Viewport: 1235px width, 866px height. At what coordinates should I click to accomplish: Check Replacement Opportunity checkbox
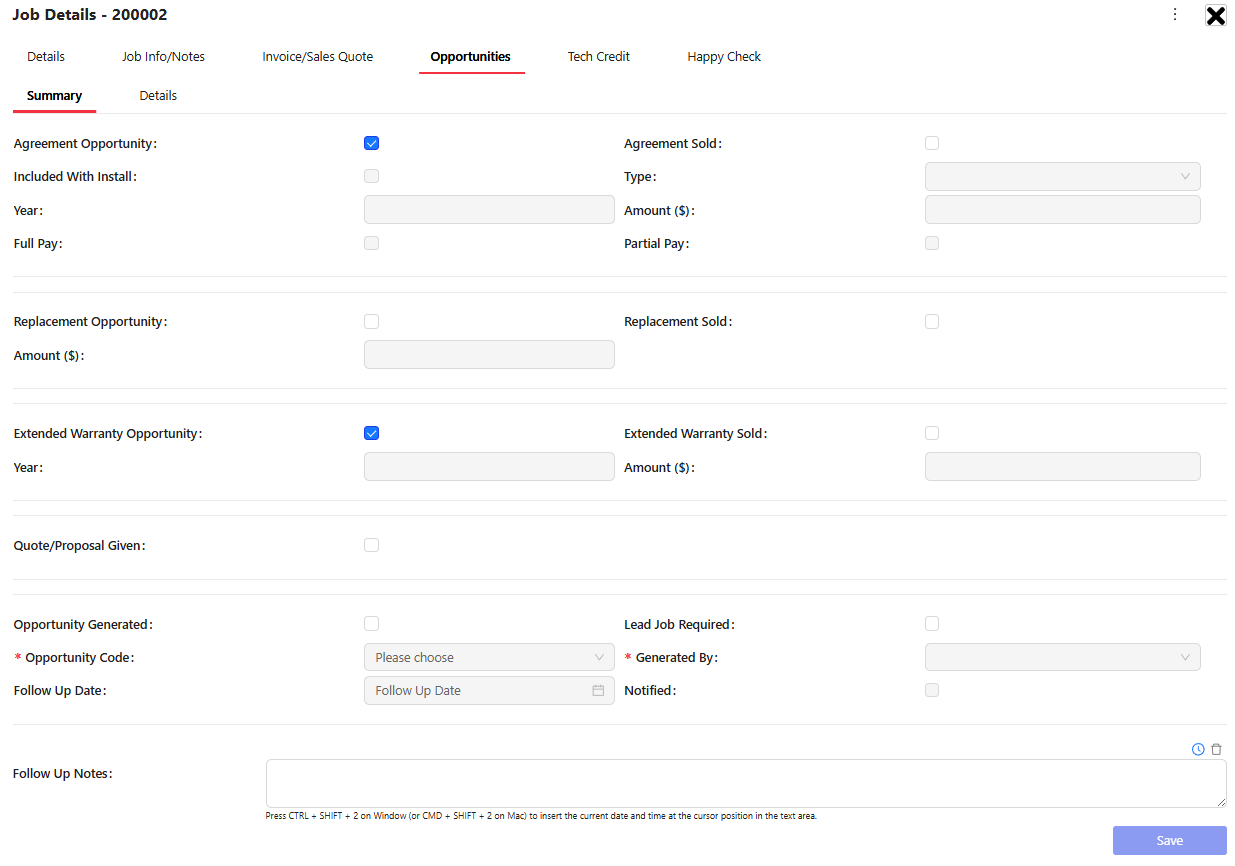tap(372, 322)
